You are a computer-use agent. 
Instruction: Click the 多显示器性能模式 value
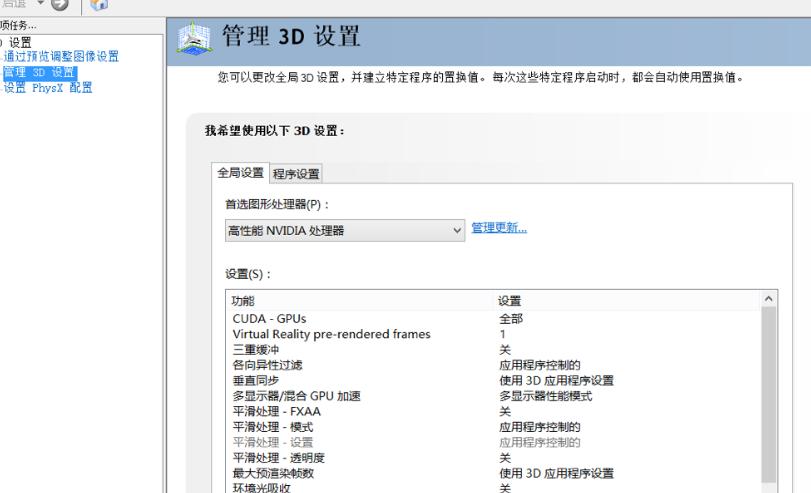point(546,396)
